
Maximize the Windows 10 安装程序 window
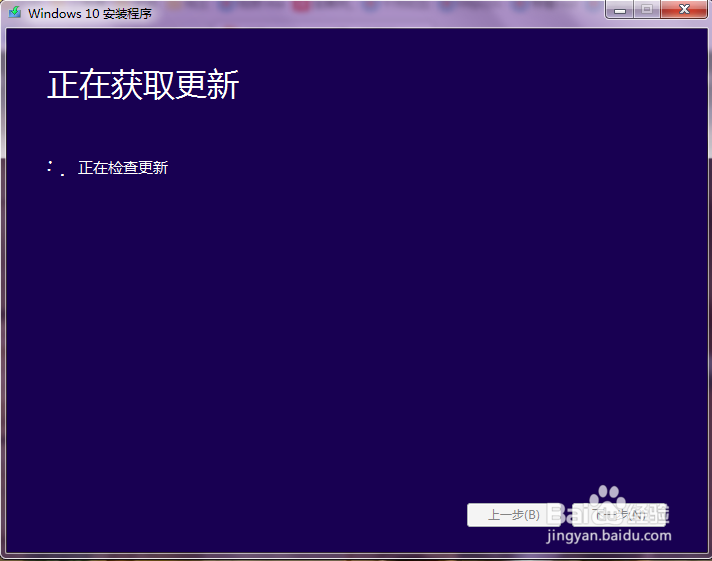tap(647, 10)
